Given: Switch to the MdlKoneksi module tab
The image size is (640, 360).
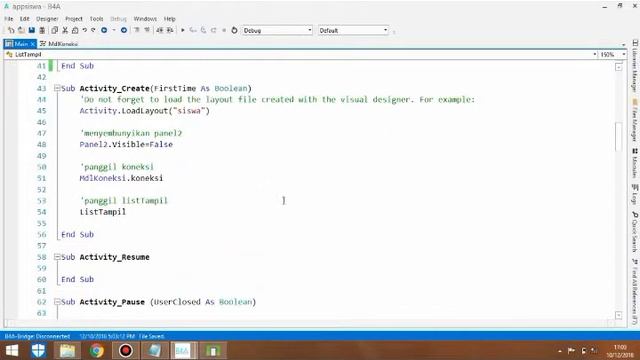Looking at the screenshot, I should pyautogui.click(x=59, y=44).
